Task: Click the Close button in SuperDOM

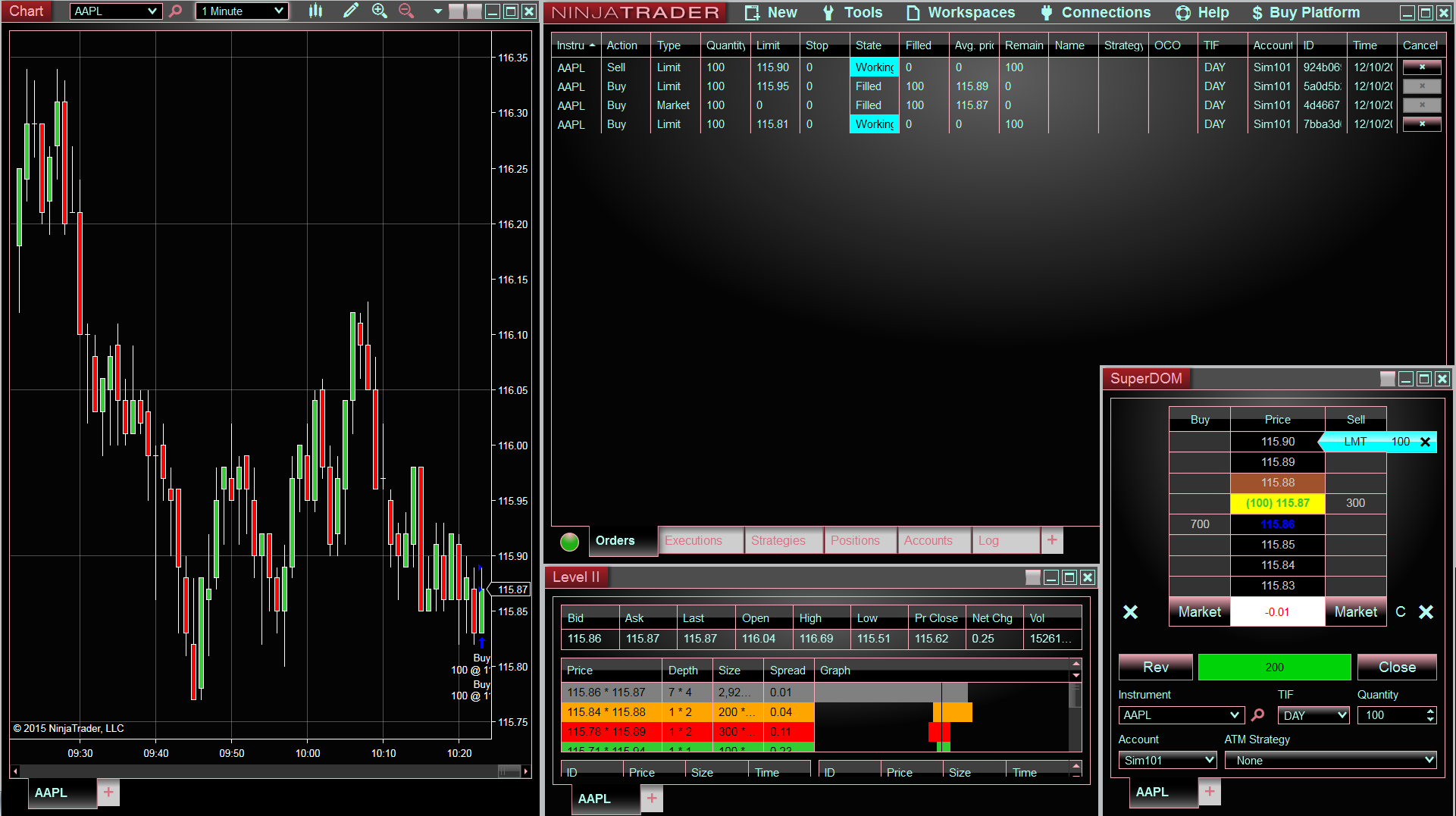Action: click(1397, 667)
